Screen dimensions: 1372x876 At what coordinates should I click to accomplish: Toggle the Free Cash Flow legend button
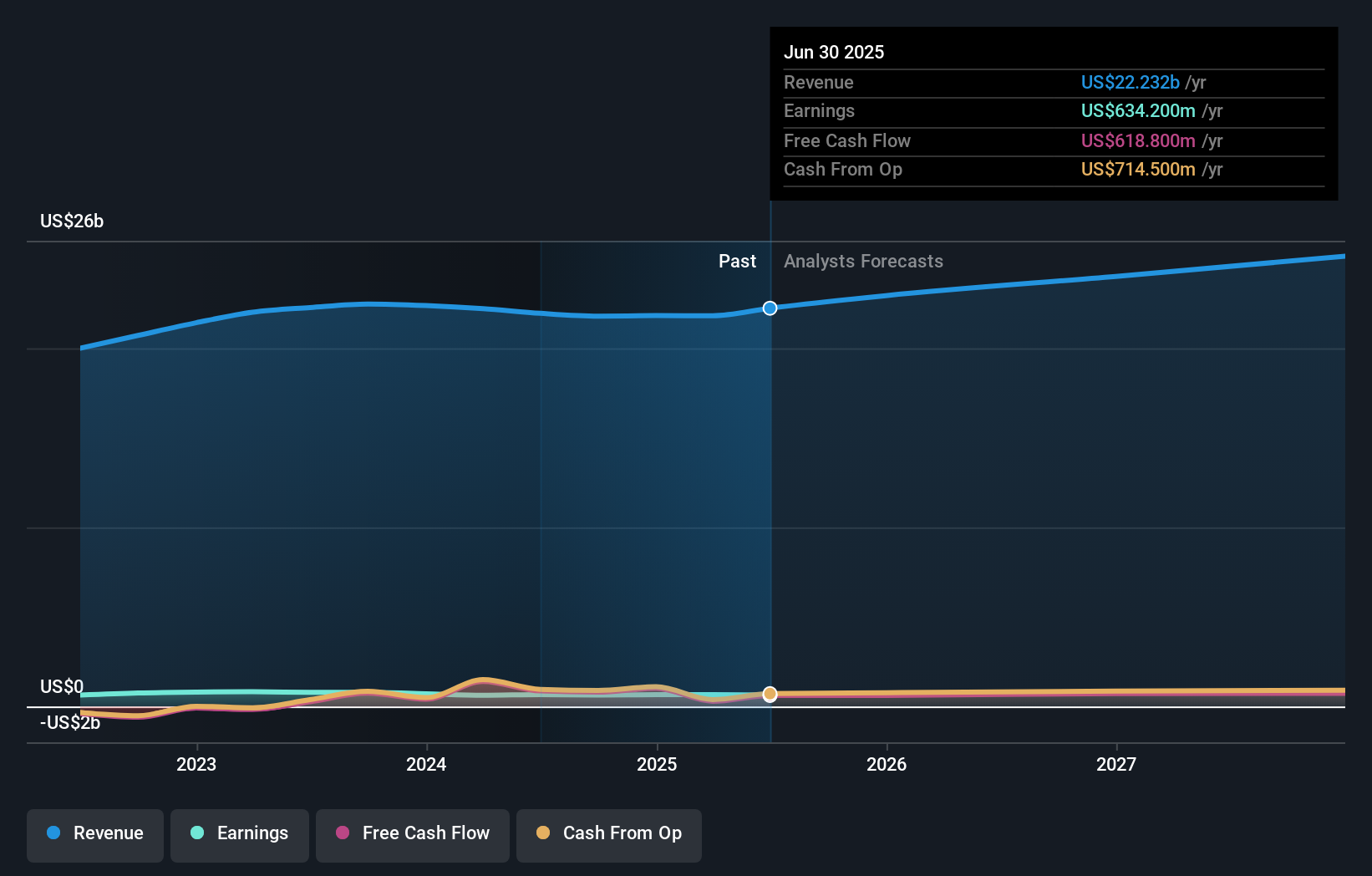click(413, 835)
